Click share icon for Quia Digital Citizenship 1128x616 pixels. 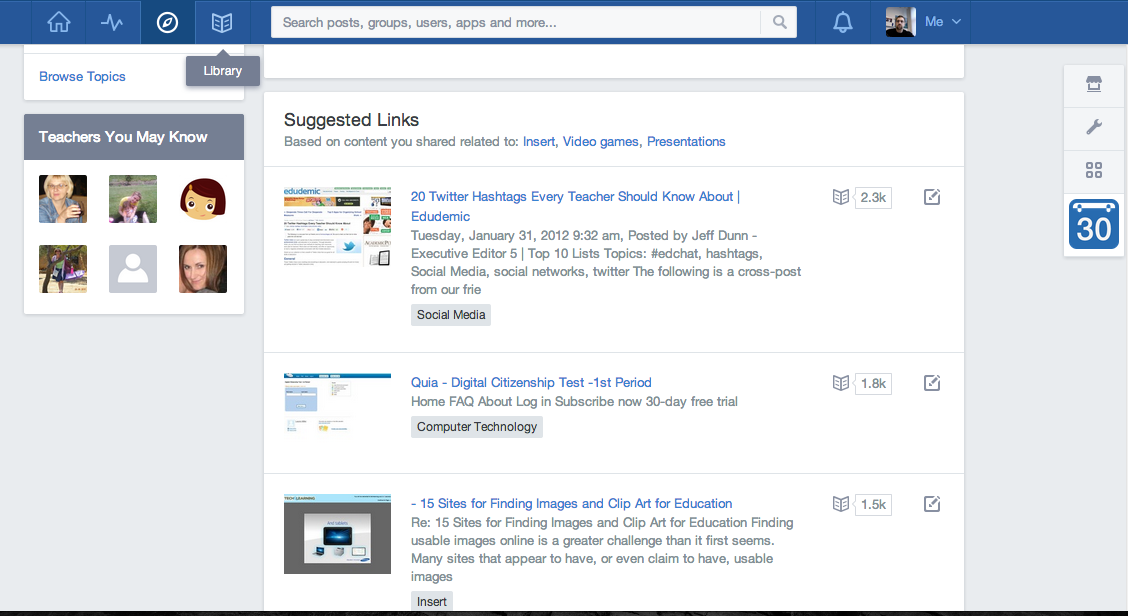click(x=932, y=383)
